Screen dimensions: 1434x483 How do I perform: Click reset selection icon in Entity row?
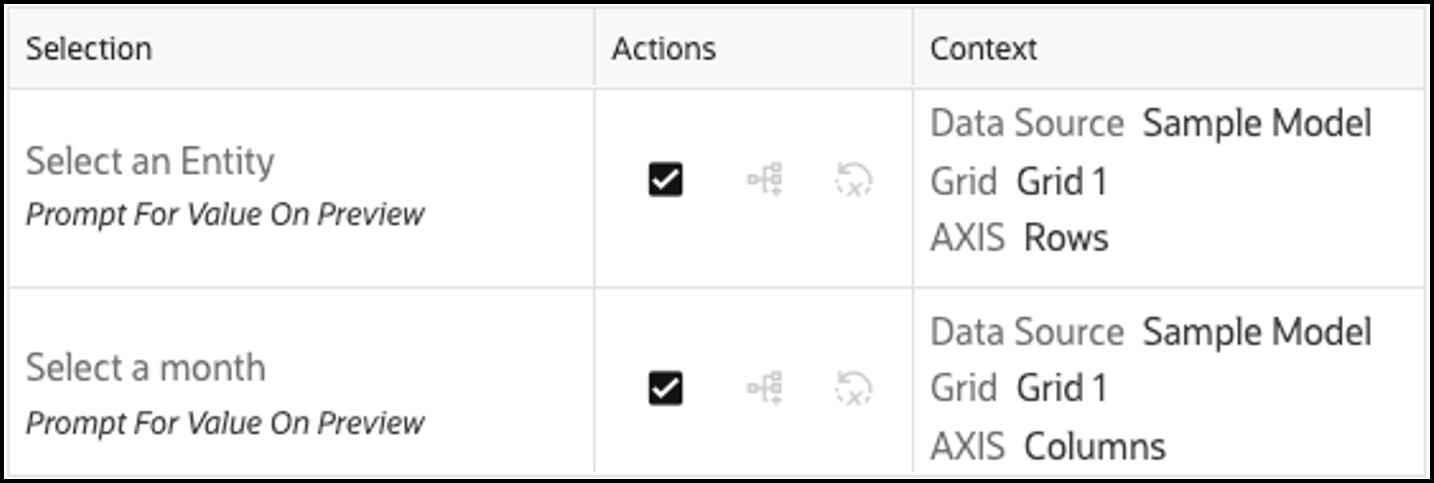coord(853,181)
